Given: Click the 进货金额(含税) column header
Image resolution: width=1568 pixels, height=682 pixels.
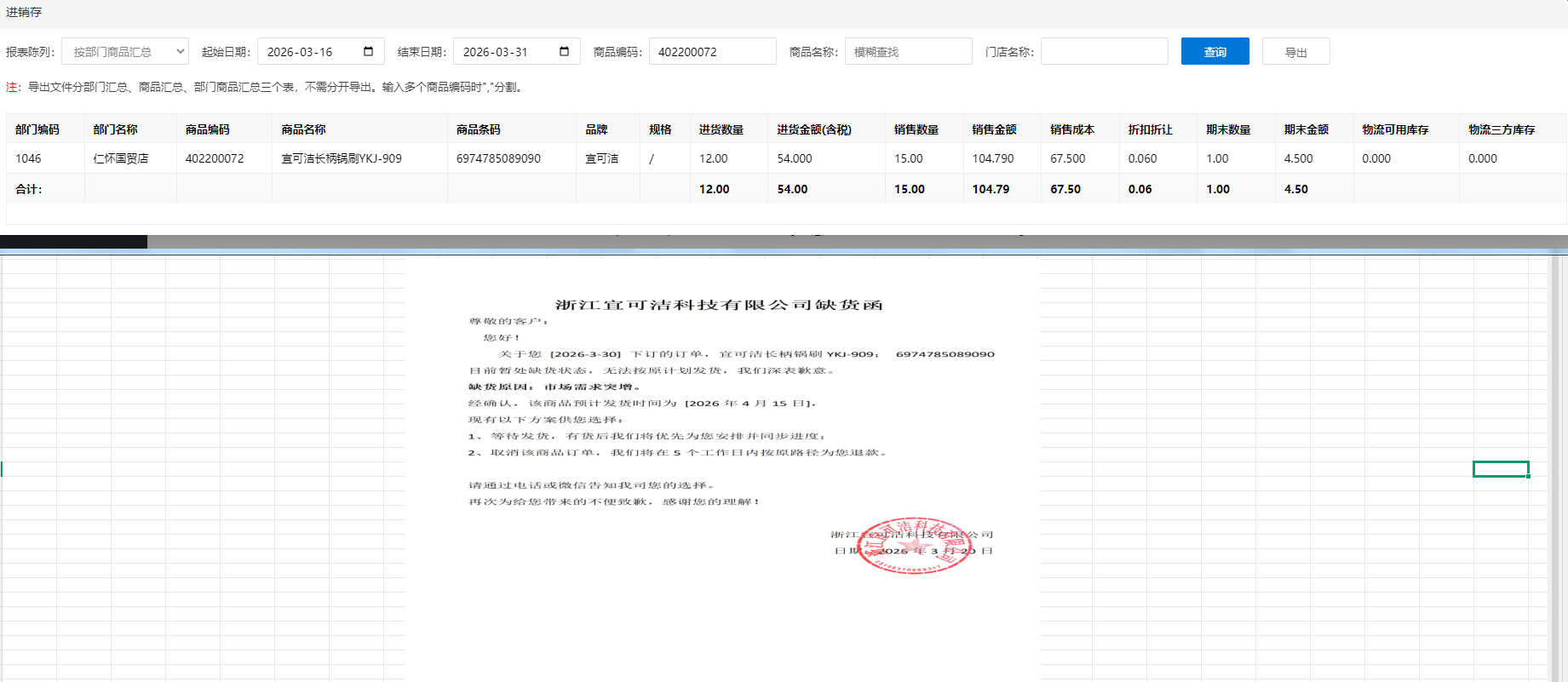Looking at the screenshot, I should 813,129.
